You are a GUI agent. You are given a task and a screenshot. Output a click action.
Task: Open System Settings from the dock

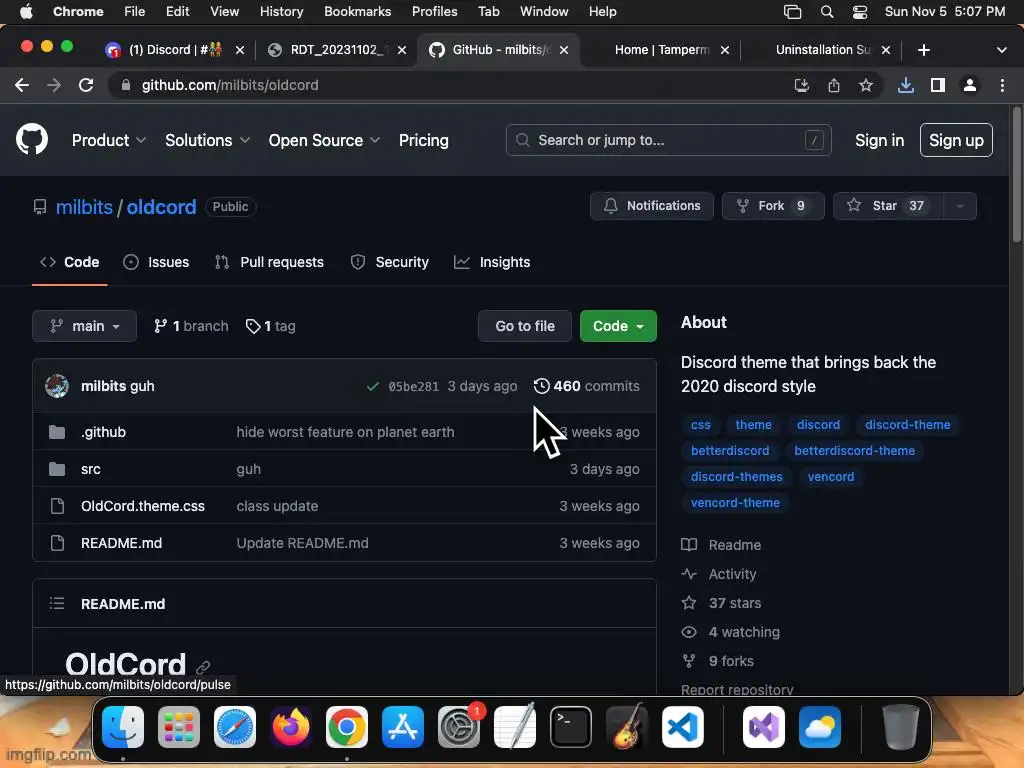click(x=458, y=727)
